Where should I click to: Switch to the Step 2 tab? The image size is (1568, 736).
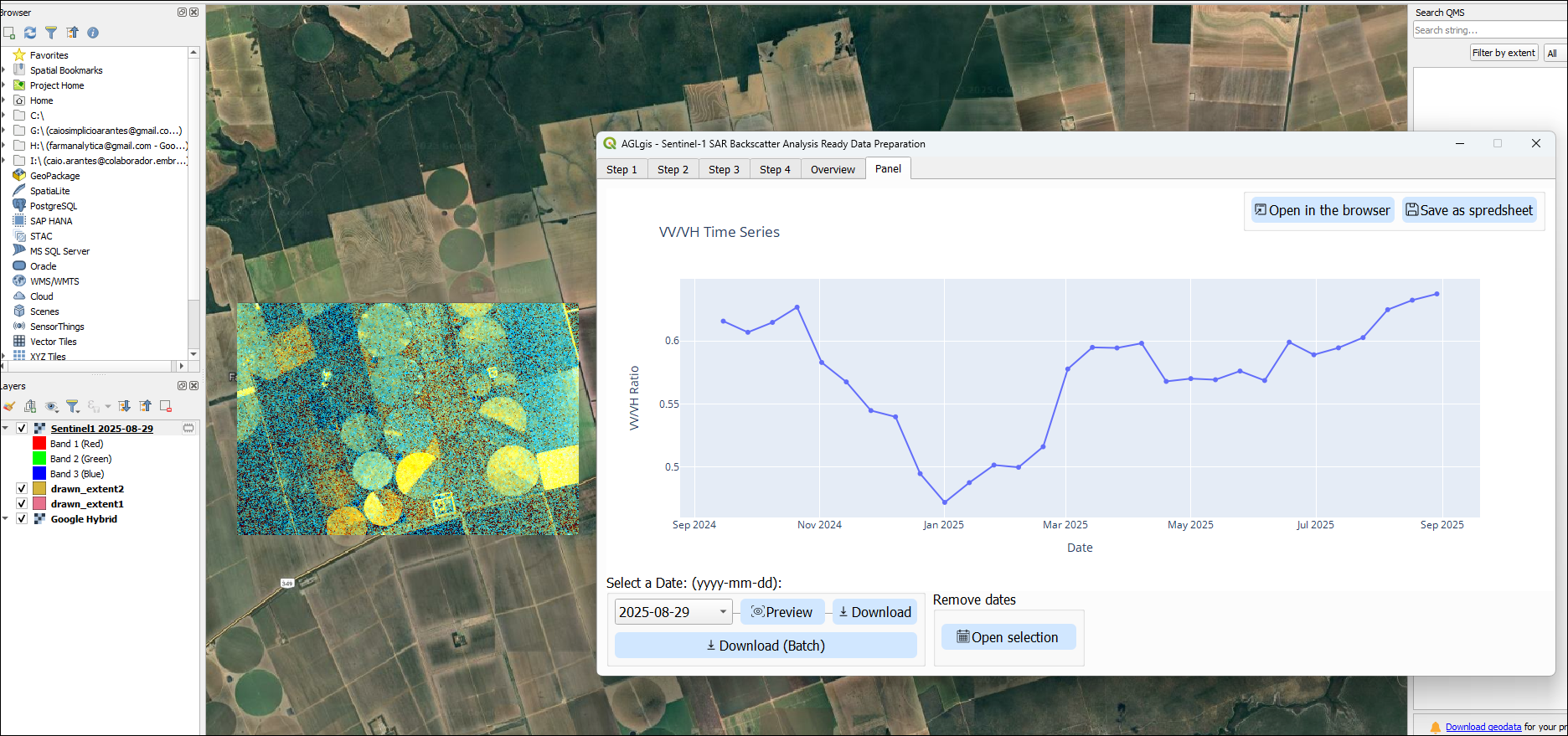pyautogui.click(x=673, y=169)
